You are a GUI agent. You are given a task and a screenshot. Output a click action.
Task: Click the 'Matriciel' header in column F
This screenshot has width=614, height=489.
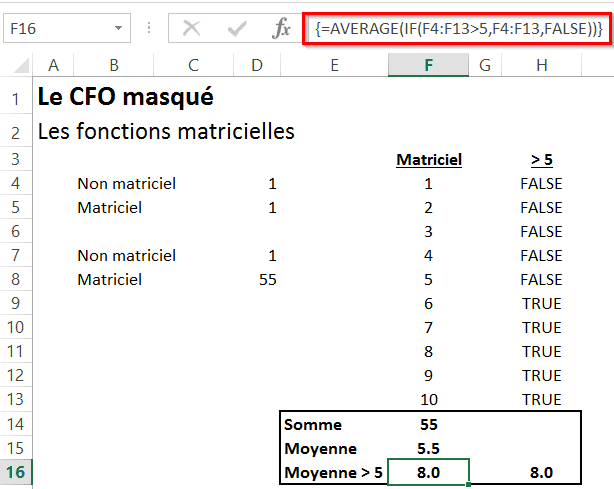[428, 159]
